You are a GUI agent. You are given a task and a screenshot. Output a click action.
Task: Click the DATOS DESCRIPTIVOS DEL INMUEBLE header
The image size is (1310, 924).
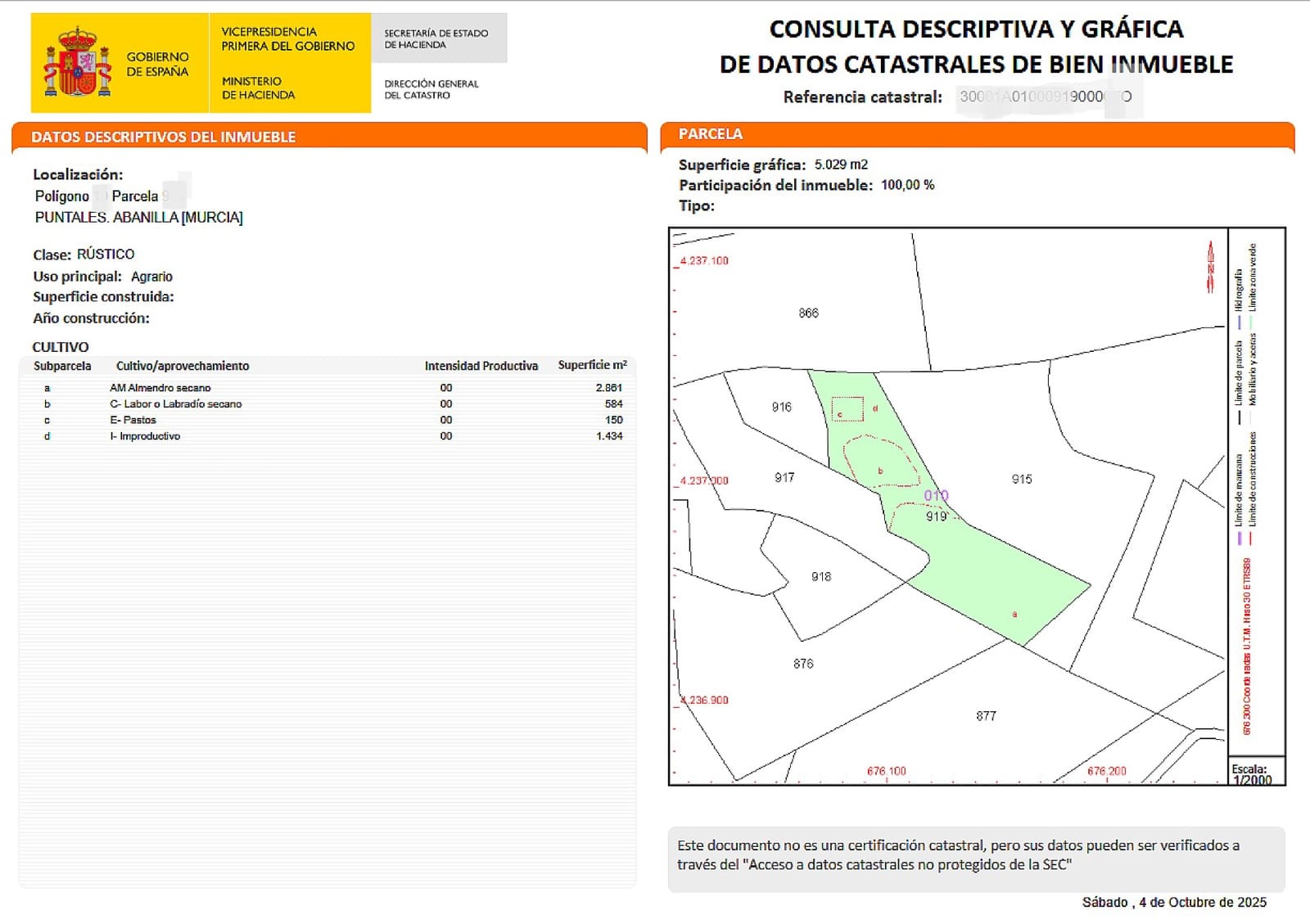coord(164,137)
